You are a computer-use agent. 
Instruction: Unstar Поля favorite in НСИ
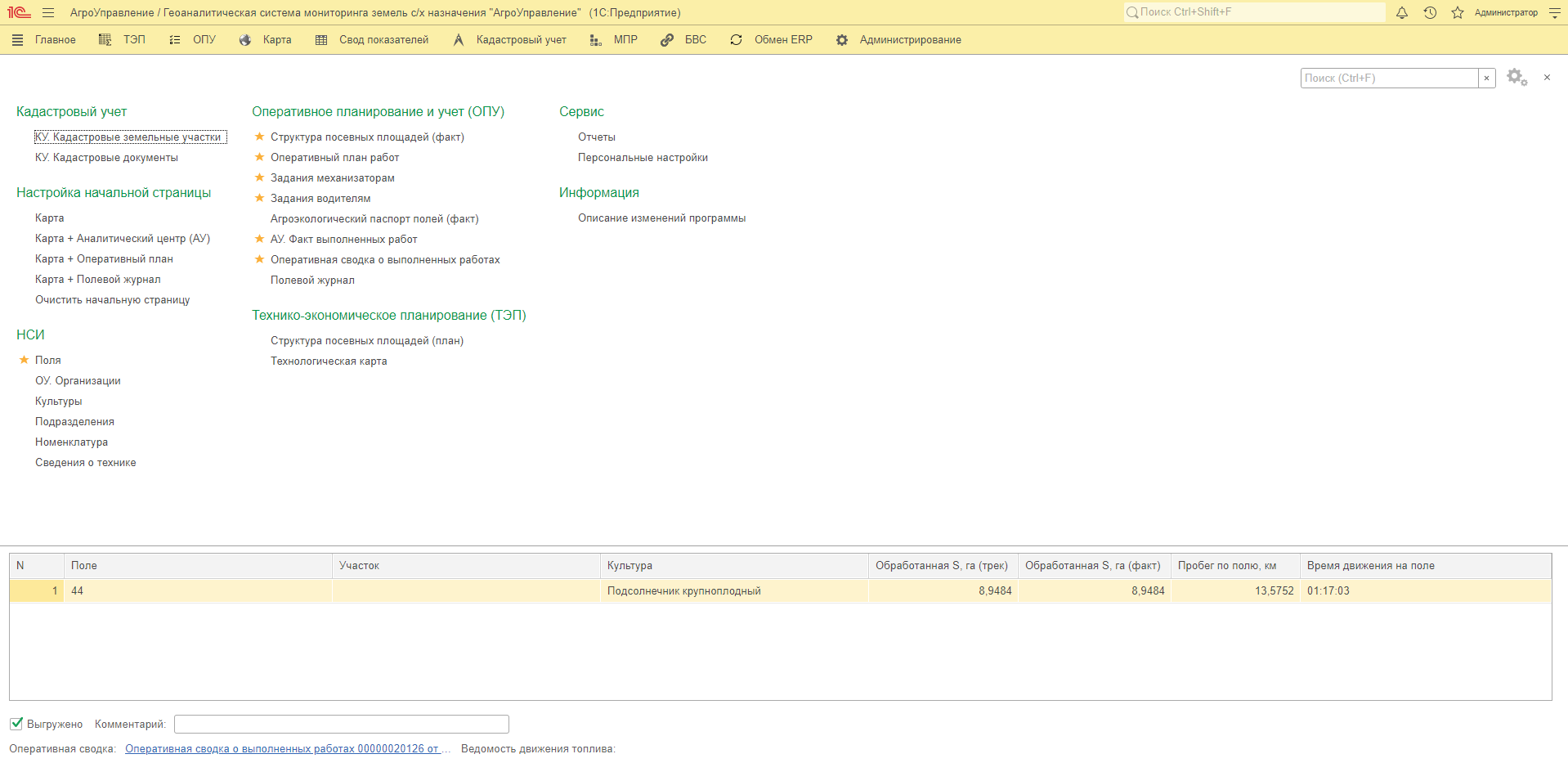(25, 360)
